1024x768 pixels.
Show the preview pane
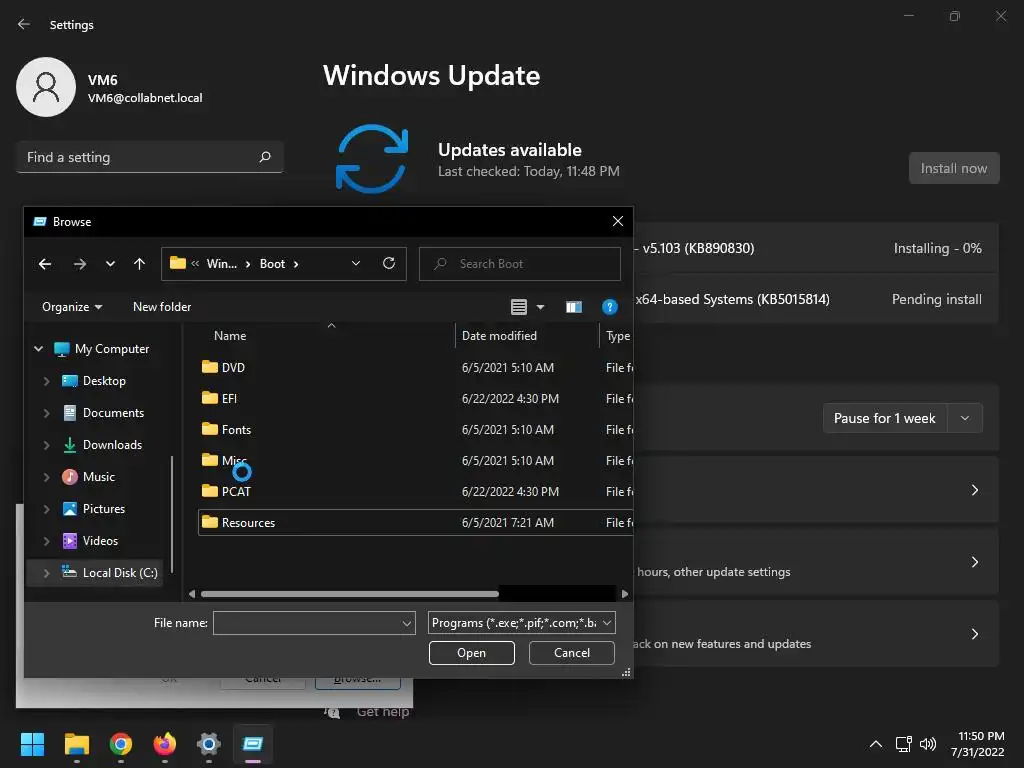point(573,307)
